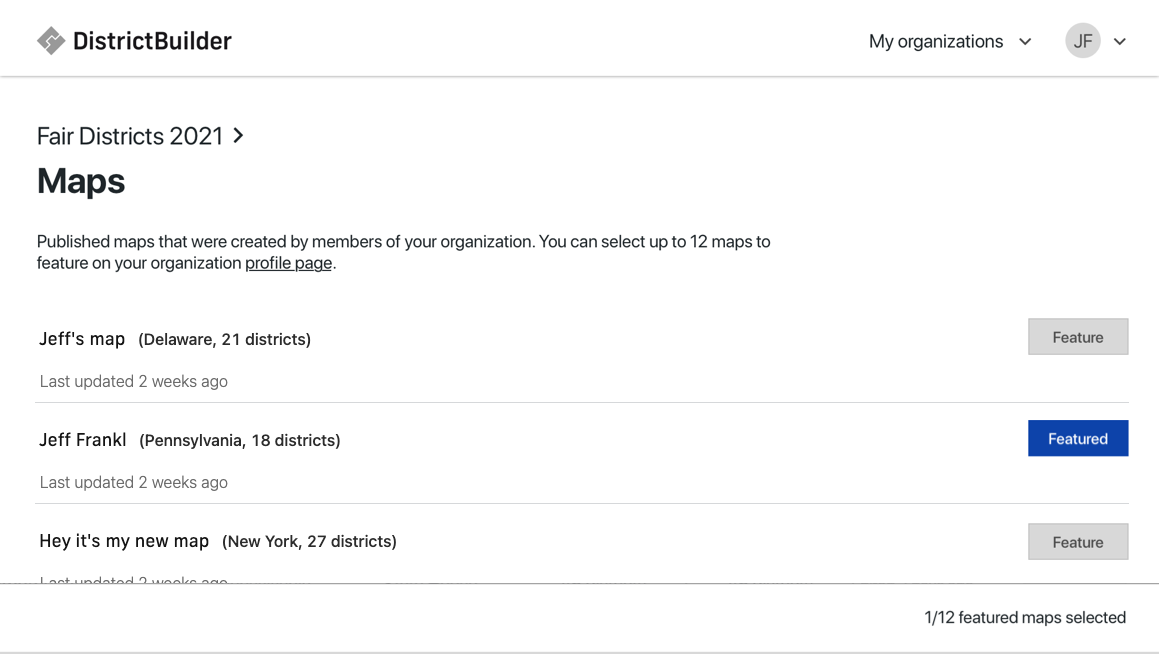This screenshot has width=1159, height=654.
Task: Feature the map Hey it's my new map
Action: tap(1078, 541)
